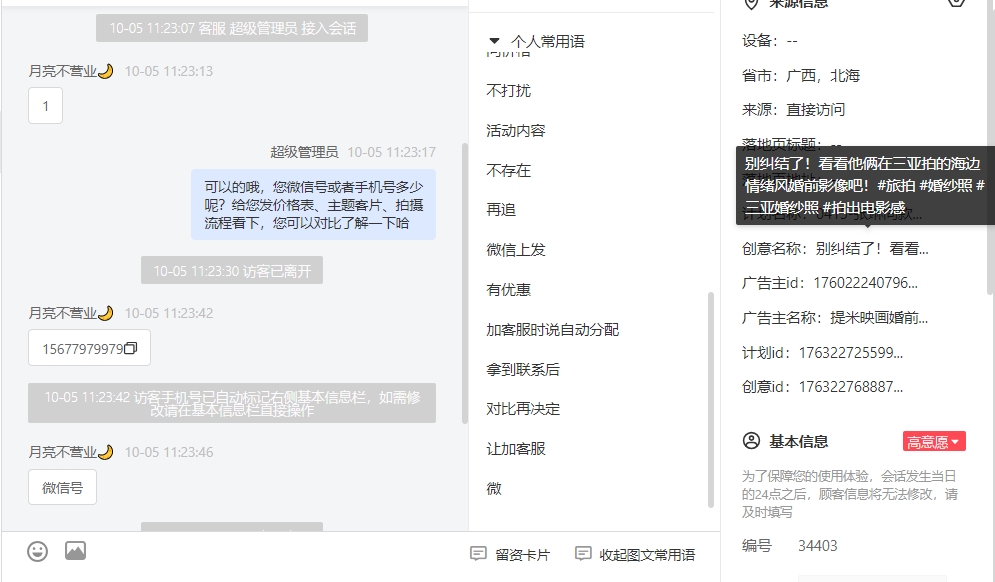Click 创意id value
The image size is (995, 582).
pyautogui.click(x=850, y=387)
